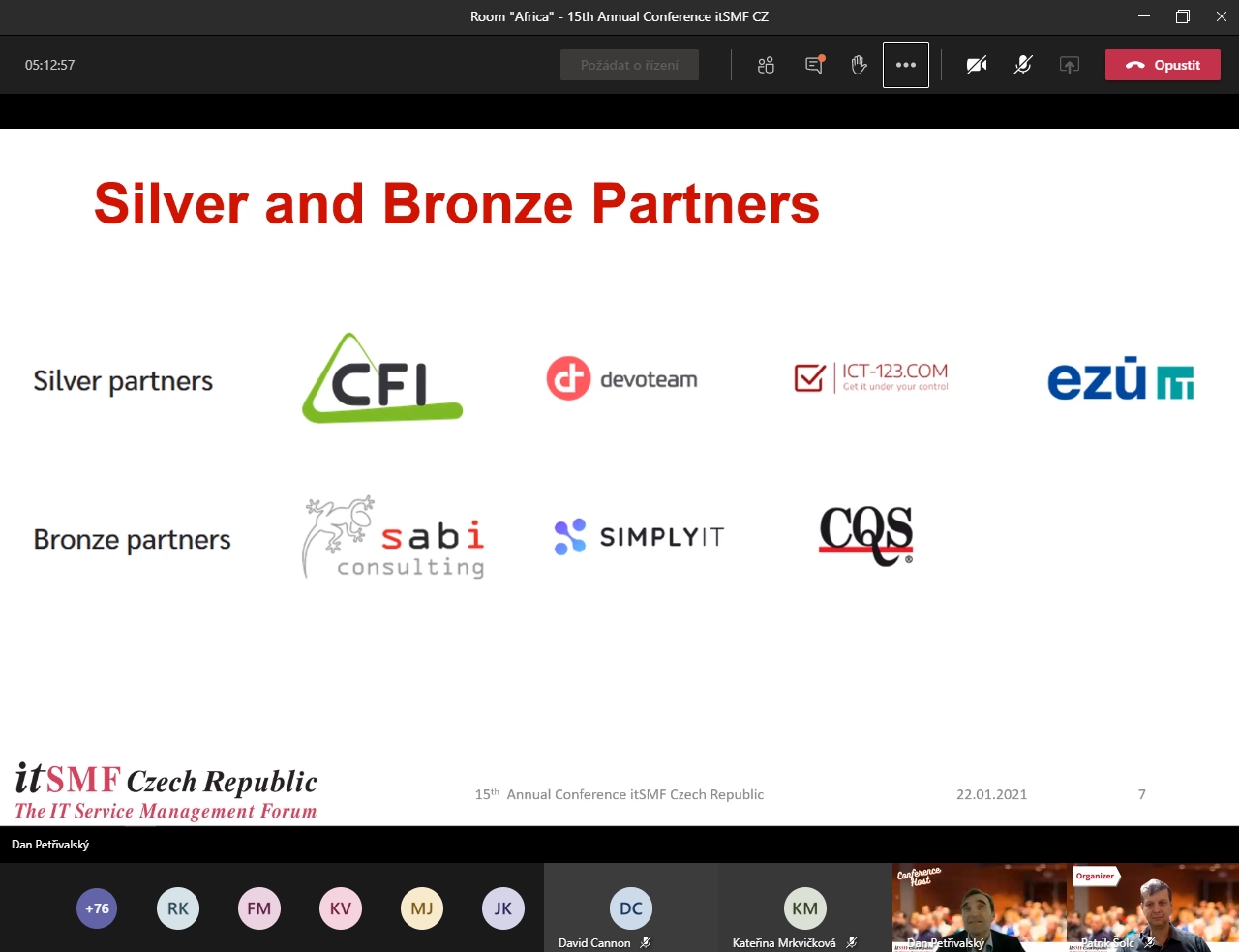Select David Cannon's participant tile
This screenshot has width=1239, height=952.
[x=630, y=907]
